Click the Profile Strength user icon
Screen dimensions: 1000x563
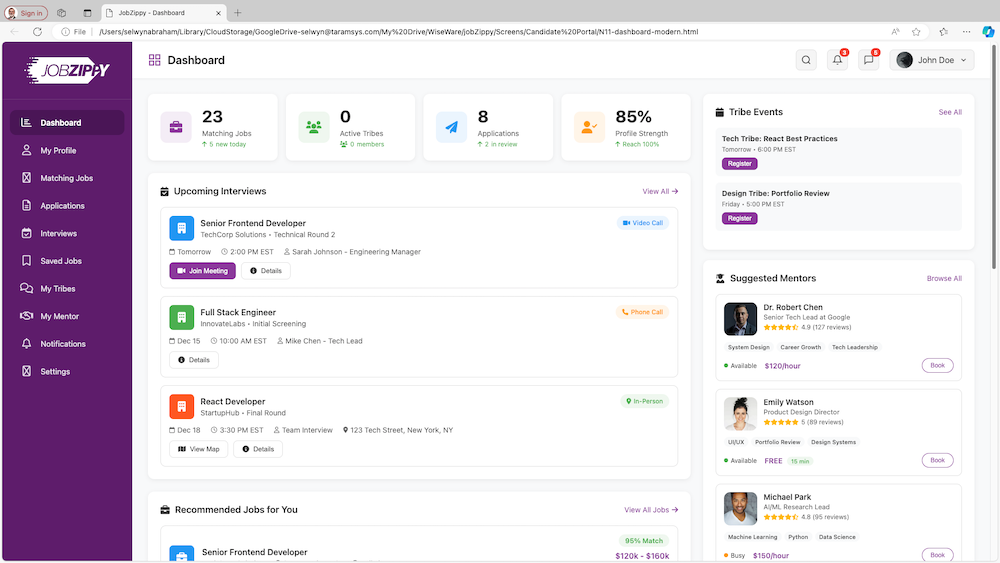coord(589,127)
